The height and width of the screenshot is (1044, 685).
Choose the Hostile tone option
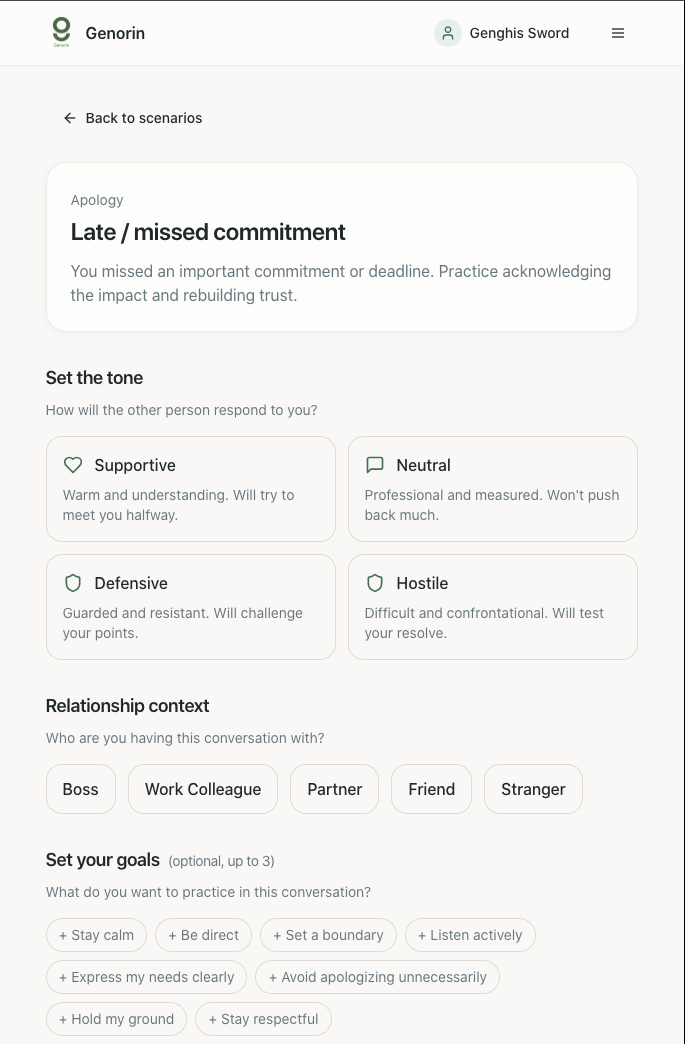click(x=492, y=607)
